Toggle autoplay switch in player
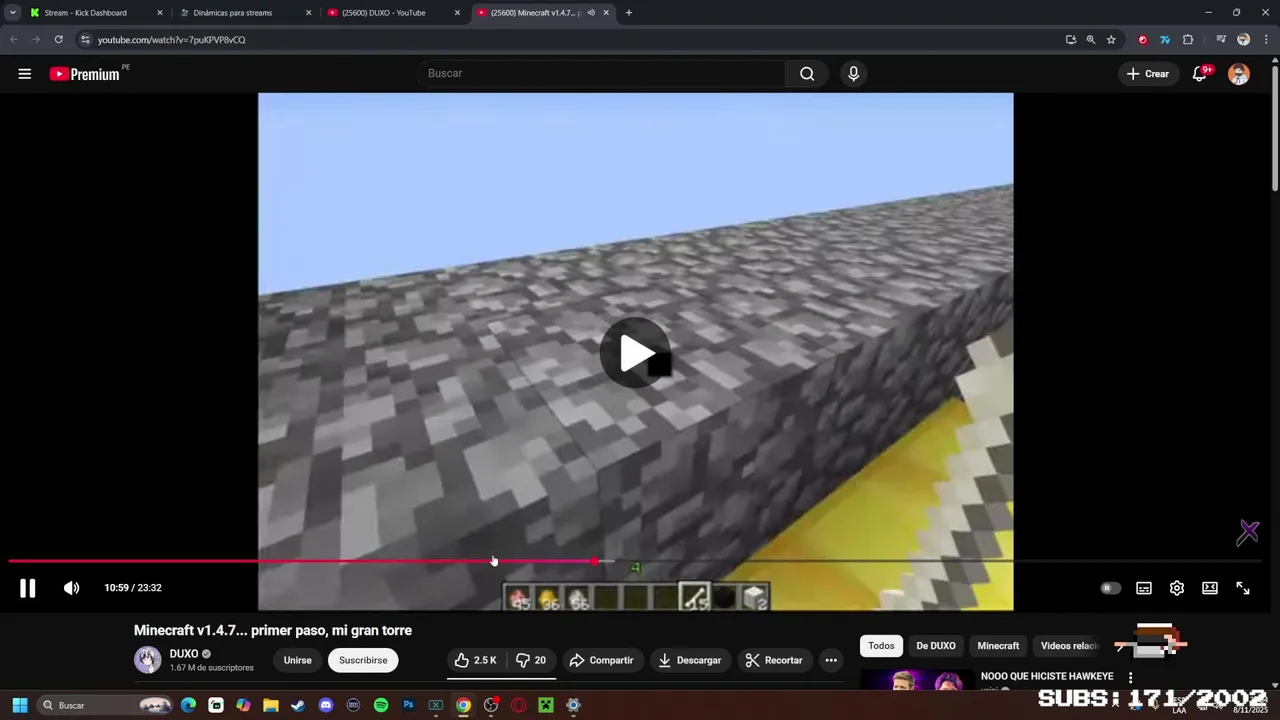Viewport: 1280px width, 720px height. (x=1110, y=588)
